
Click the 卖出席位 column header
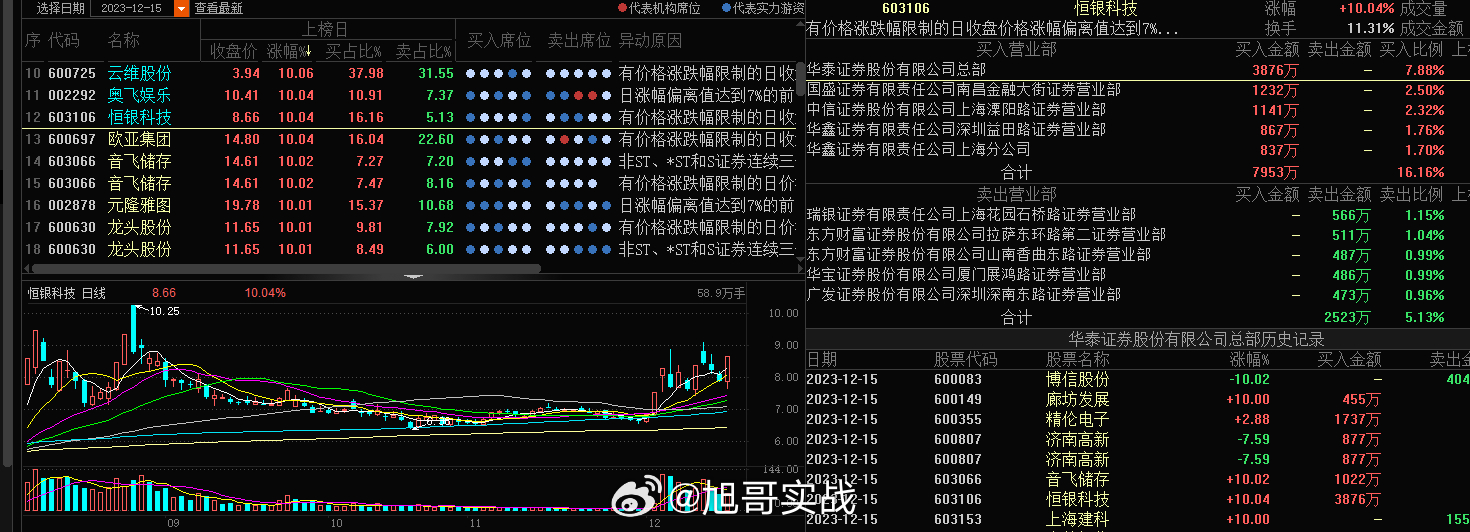click(579, 40)
